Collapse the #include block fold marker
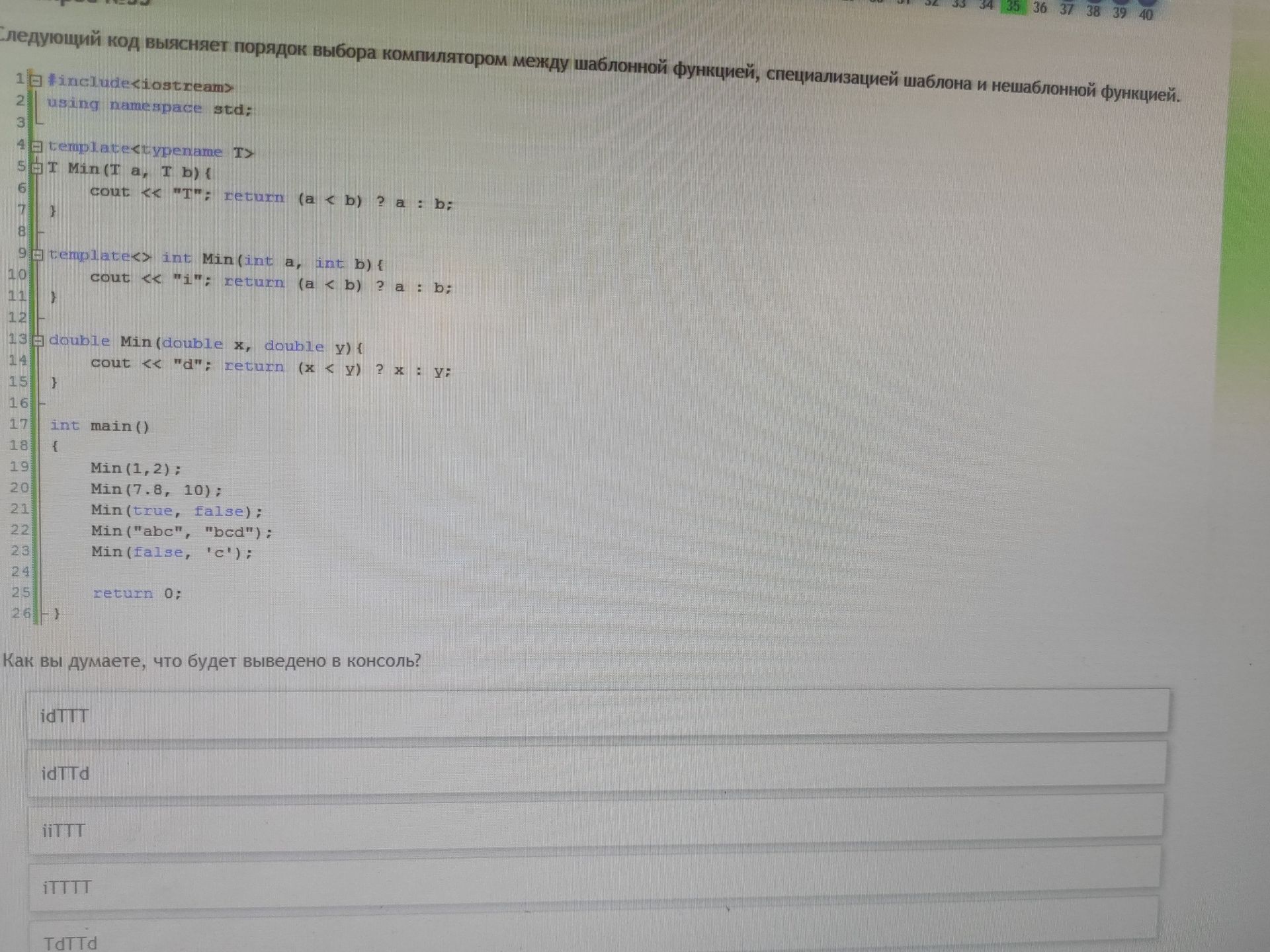1270x952 pixels. (36, 81)
